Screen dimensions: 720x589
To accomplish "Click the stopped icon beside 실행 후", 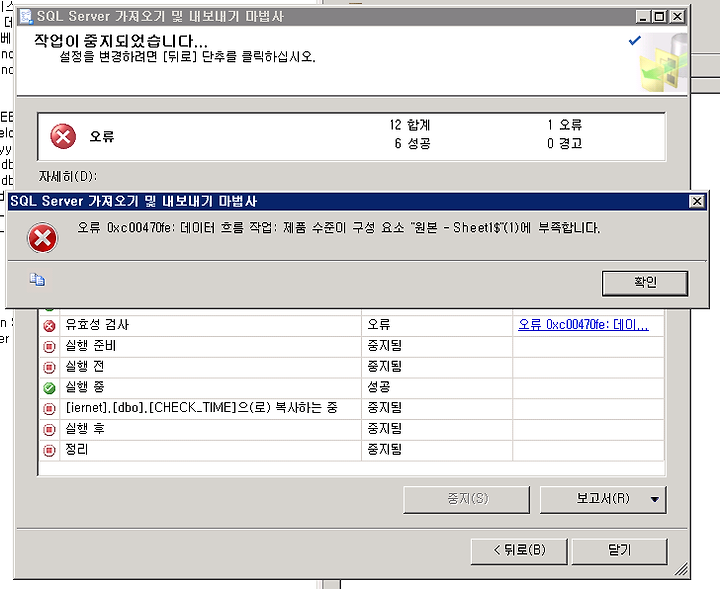I will 49,429.
